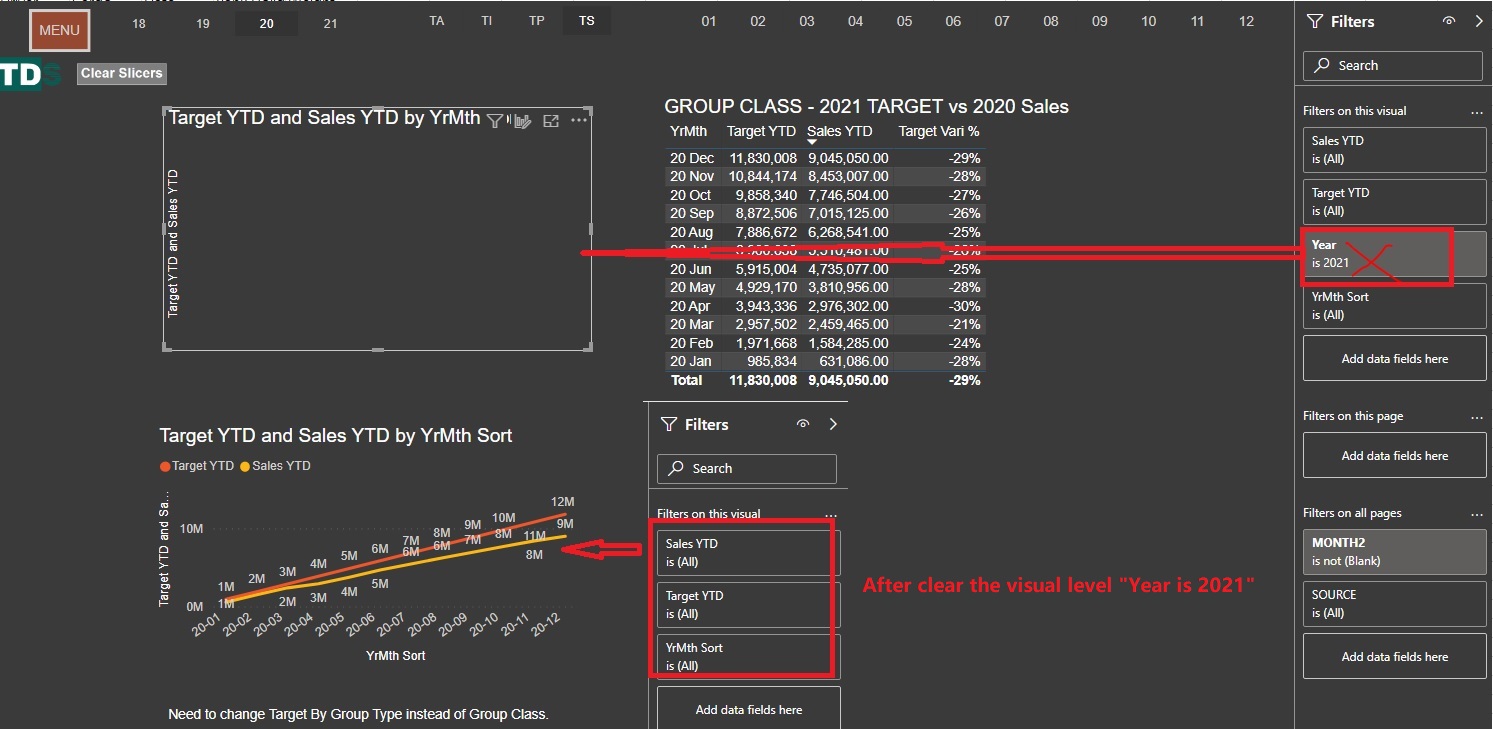Select year 19 in the year slicer
1493x729 pixels.
203,23
